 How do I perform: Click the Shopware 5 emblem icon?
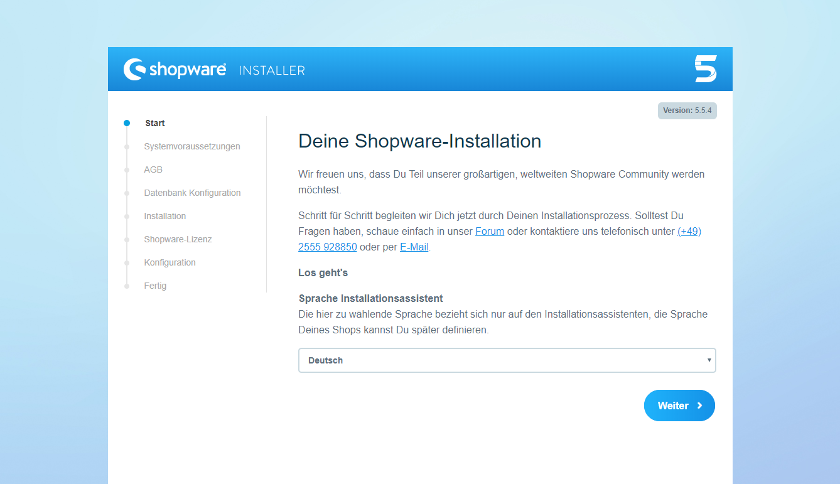(x=706, y=68)
